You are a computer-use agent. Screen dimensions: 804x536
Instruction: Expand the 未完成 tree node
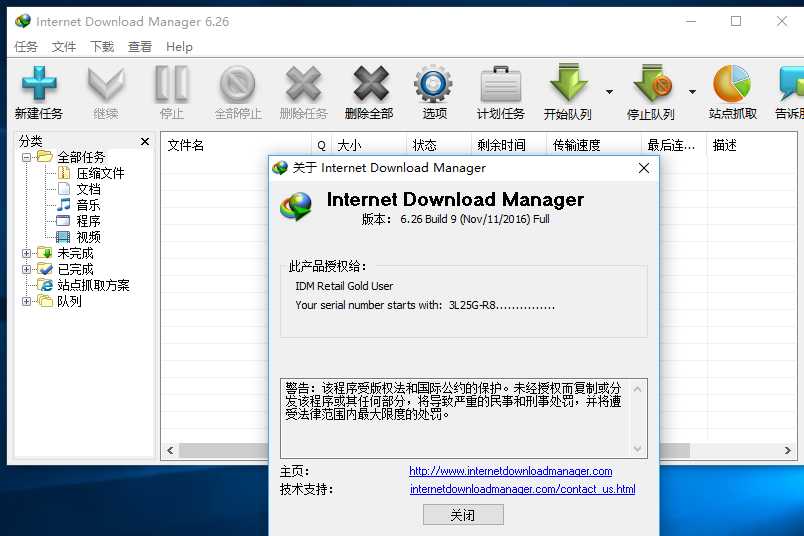pyautogui.click(x=27, y=253)
